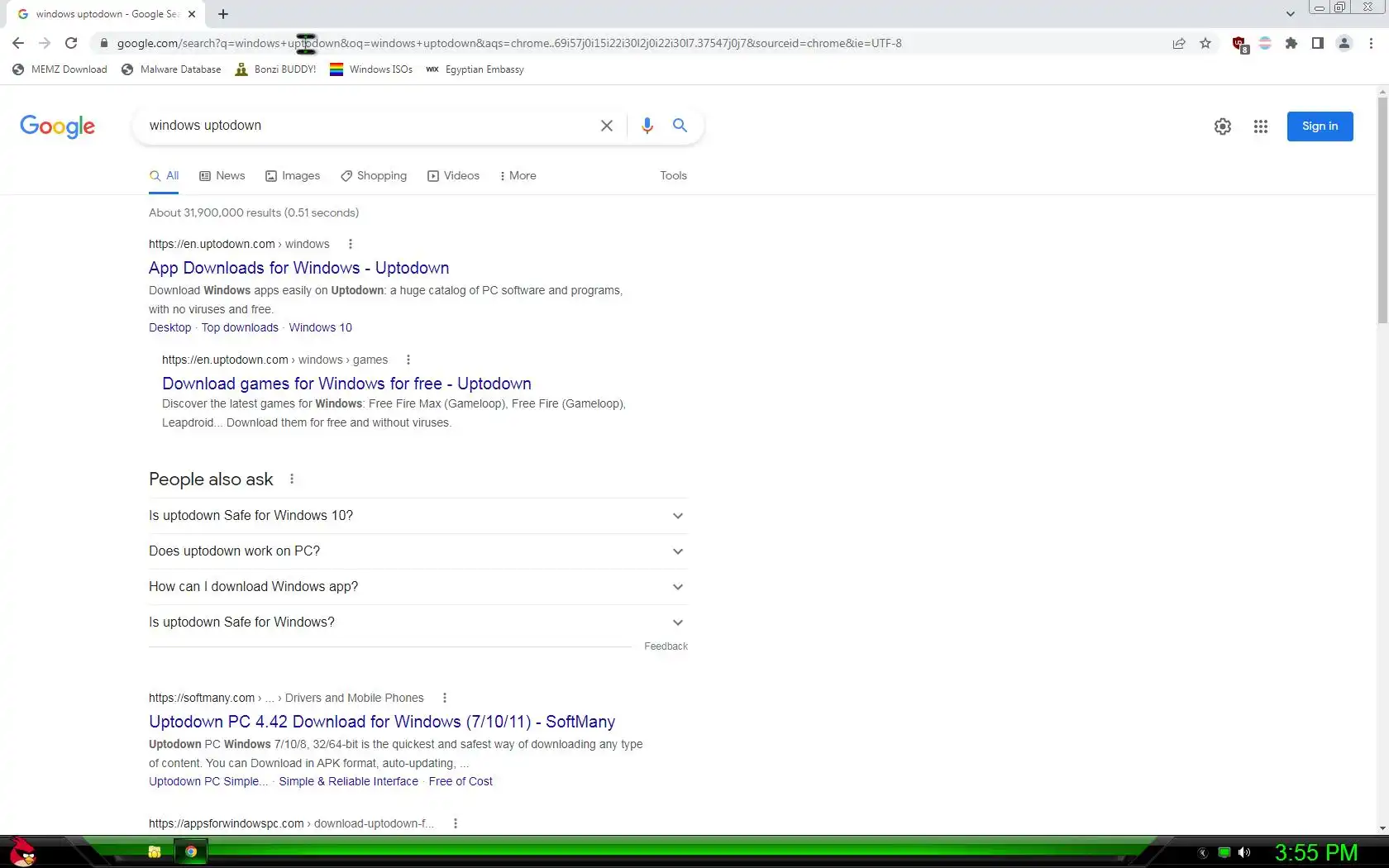Click the page vertical scrollbar thumb
1389x868 pixels.
[1382, 210]
